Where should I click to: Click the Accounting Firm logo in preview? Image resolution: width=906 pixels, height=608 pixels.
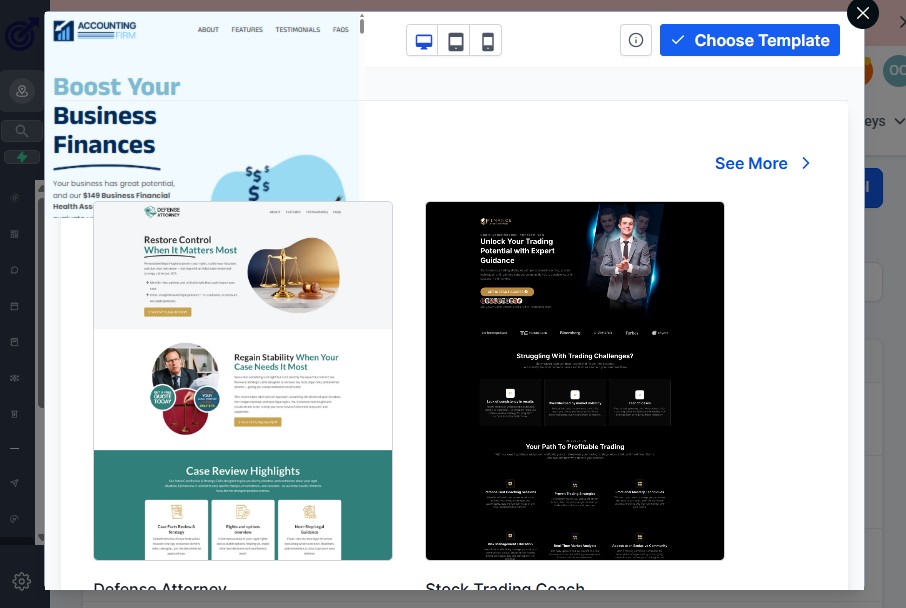94,30
